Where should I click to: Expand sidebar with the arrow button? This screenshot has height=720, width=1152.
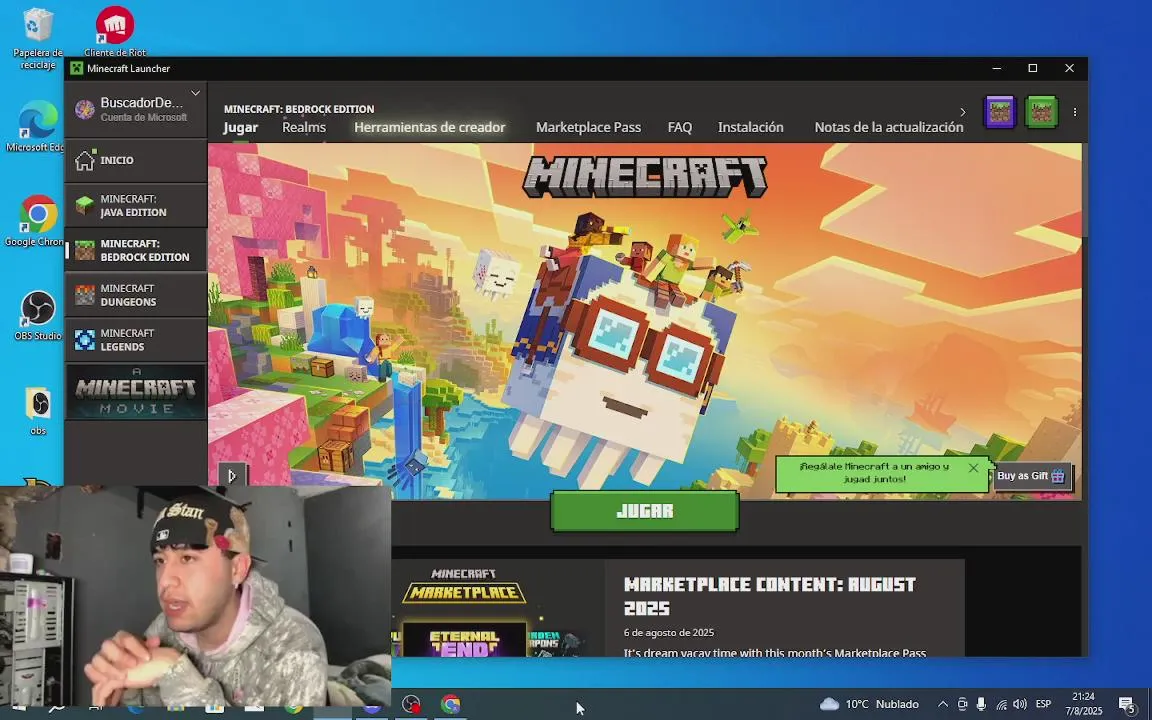tap(232, 475)
